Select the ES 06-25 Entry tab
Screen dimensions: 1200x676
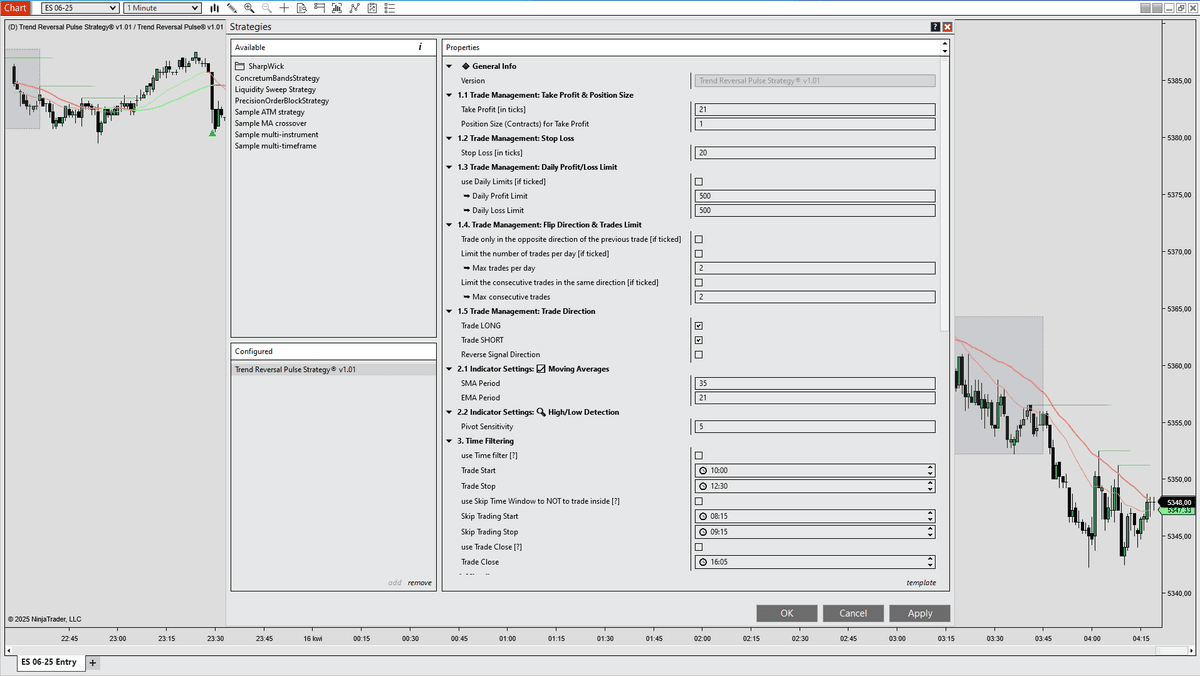click(49, 662)
